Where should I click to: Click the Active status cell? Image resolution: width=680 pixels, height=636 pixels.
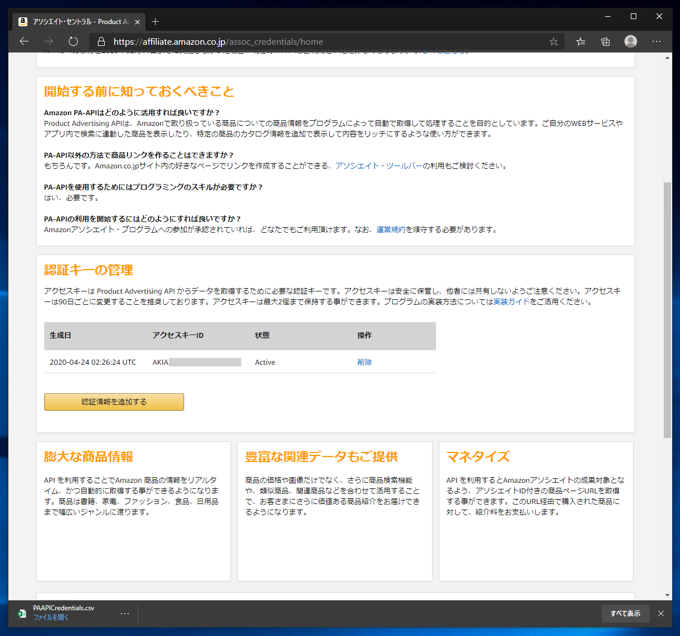265,362
